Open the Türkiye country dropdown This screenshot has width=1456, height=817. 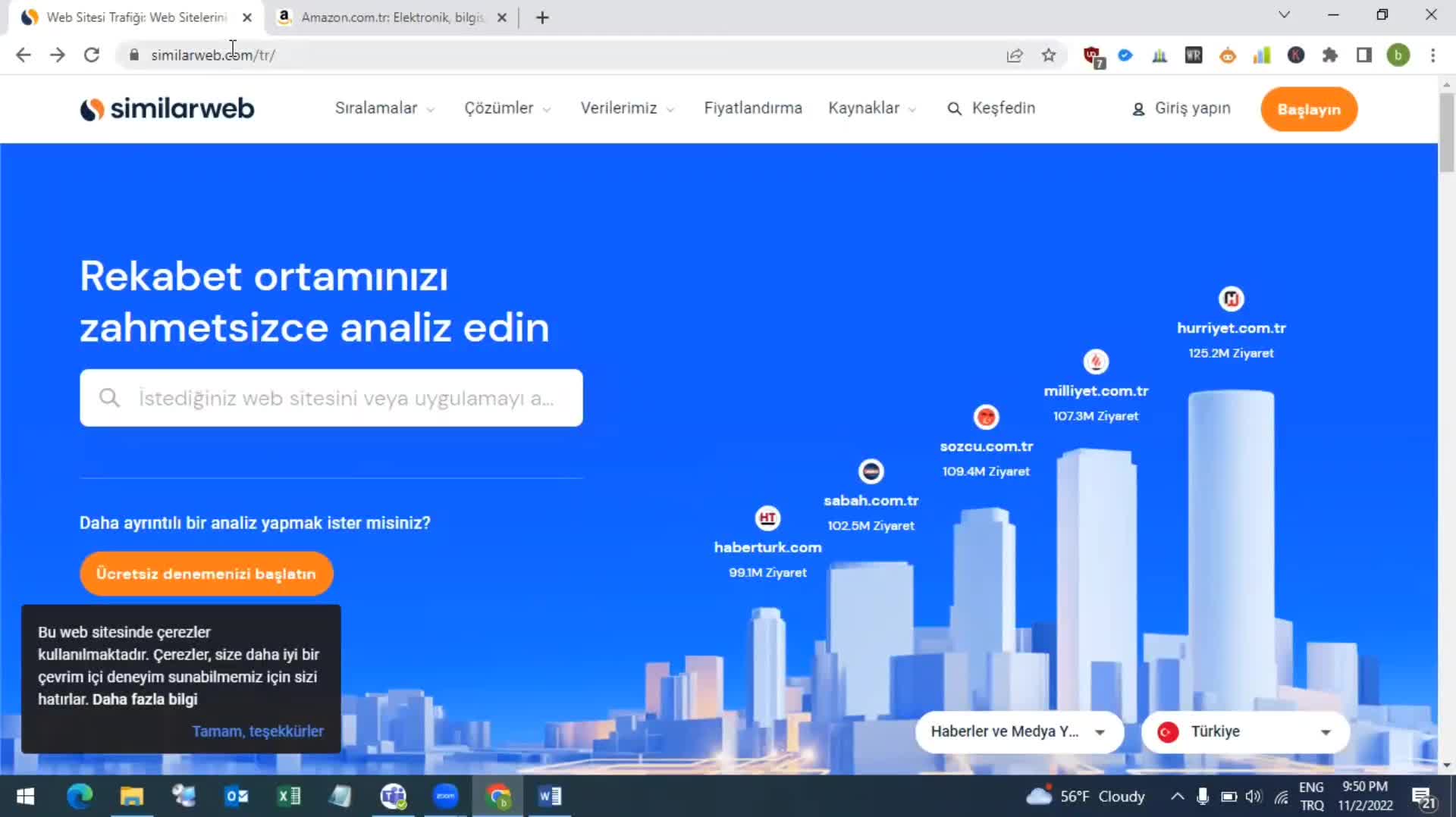[x=1245, y=732]
